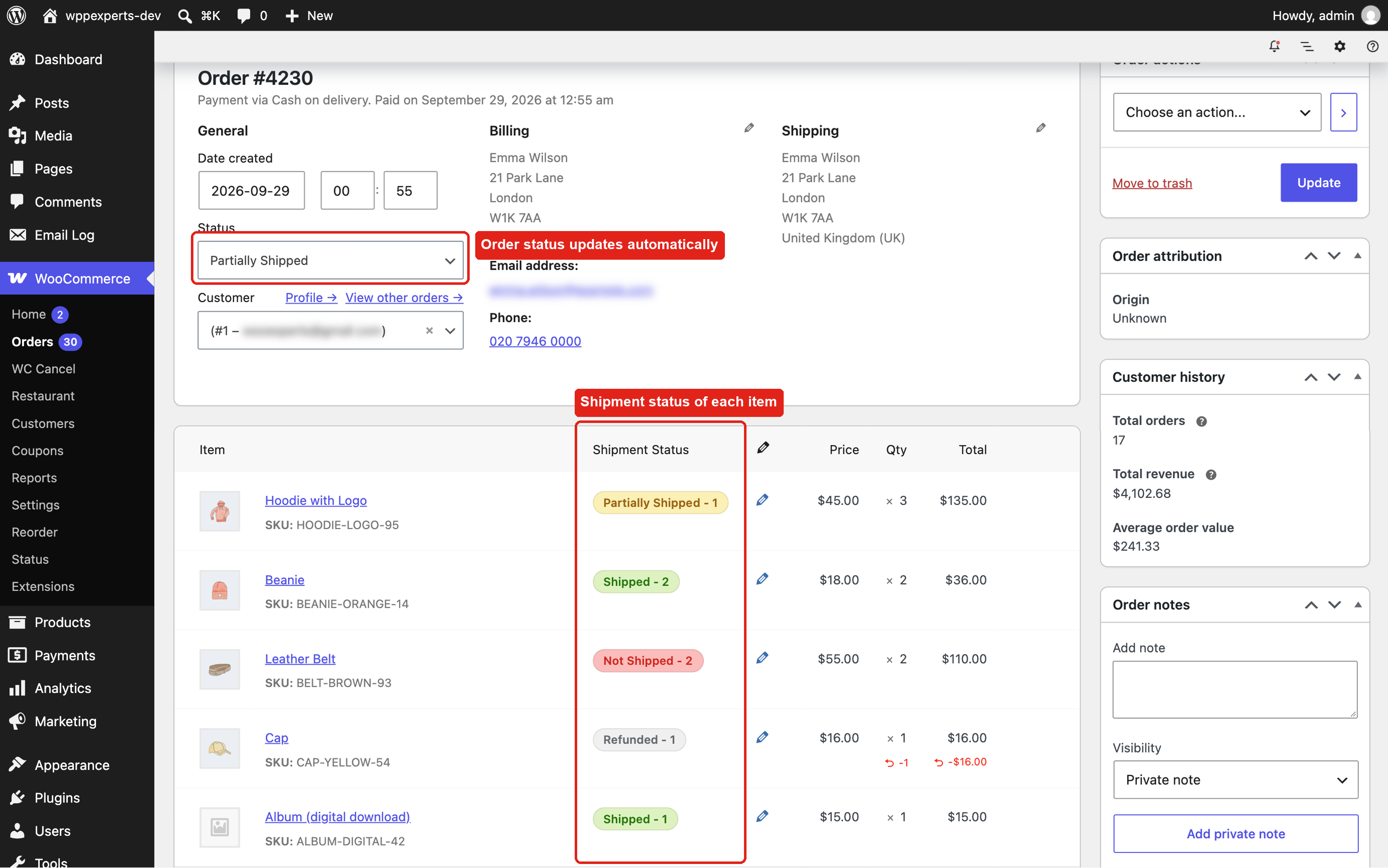Open Choose an action dropdown

(x=1217, y=113)
